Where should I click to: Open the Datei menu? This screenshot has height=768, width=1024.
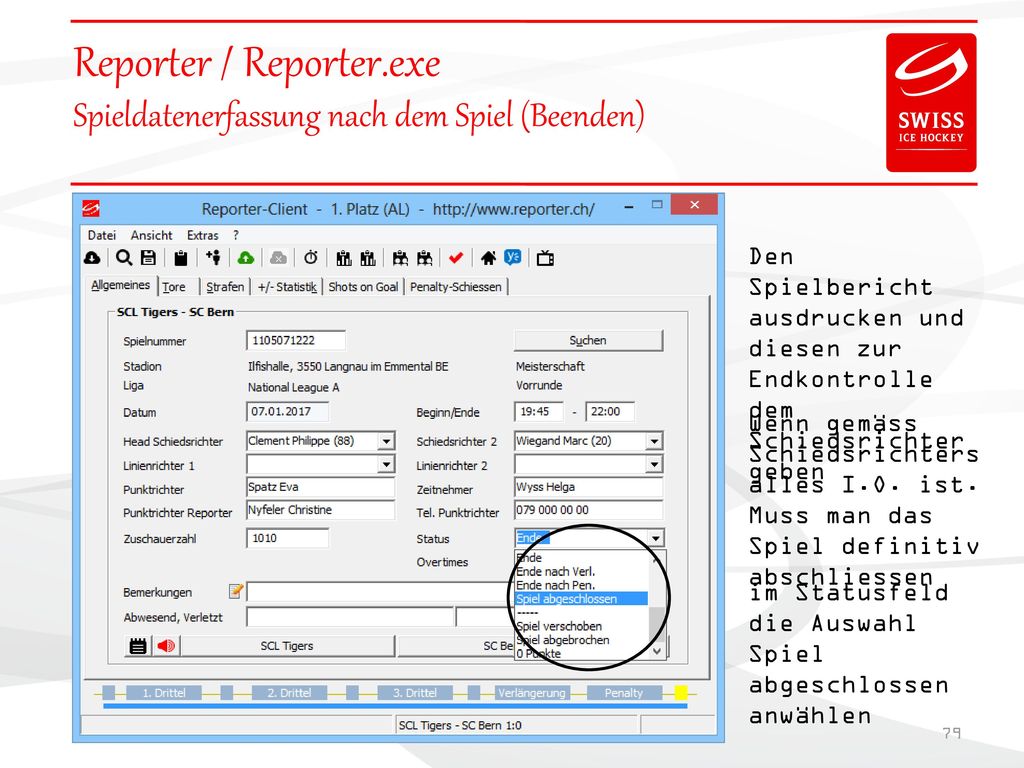(x=102, y=235)
